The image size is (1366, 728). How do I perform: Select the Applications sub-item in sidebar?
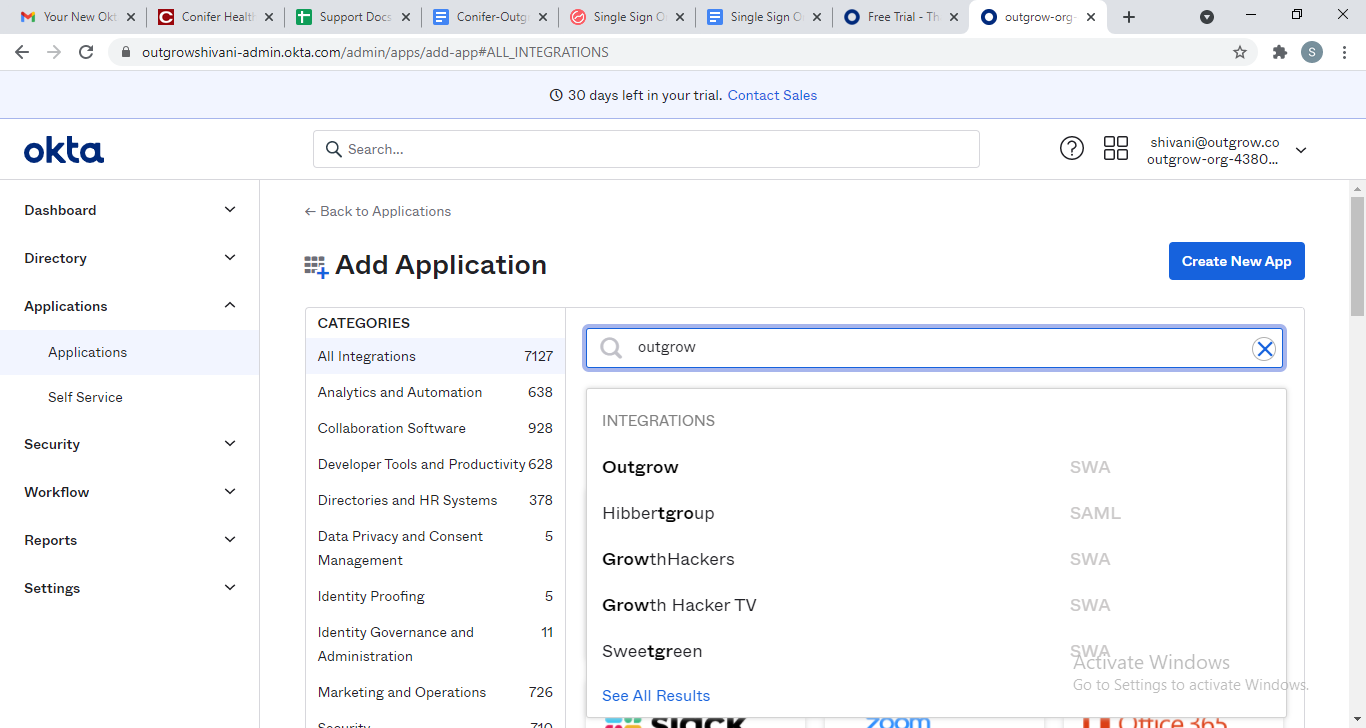pyautogui.click(x=130, y=352)
